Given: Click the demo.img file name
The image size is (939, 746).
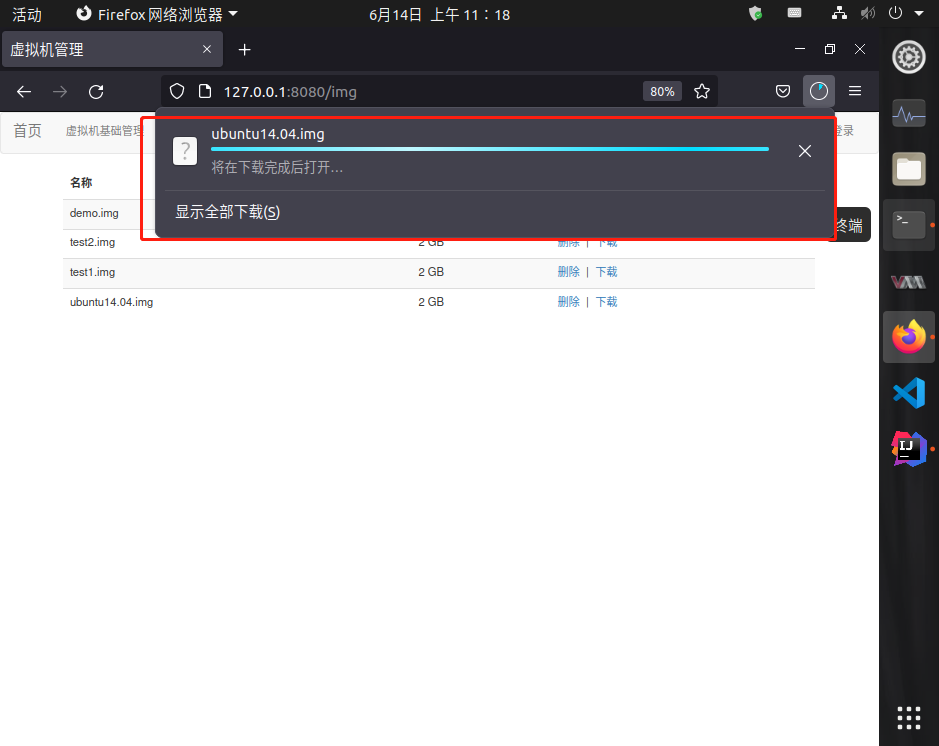Looking at the screenshot, I should pos(94,213).
